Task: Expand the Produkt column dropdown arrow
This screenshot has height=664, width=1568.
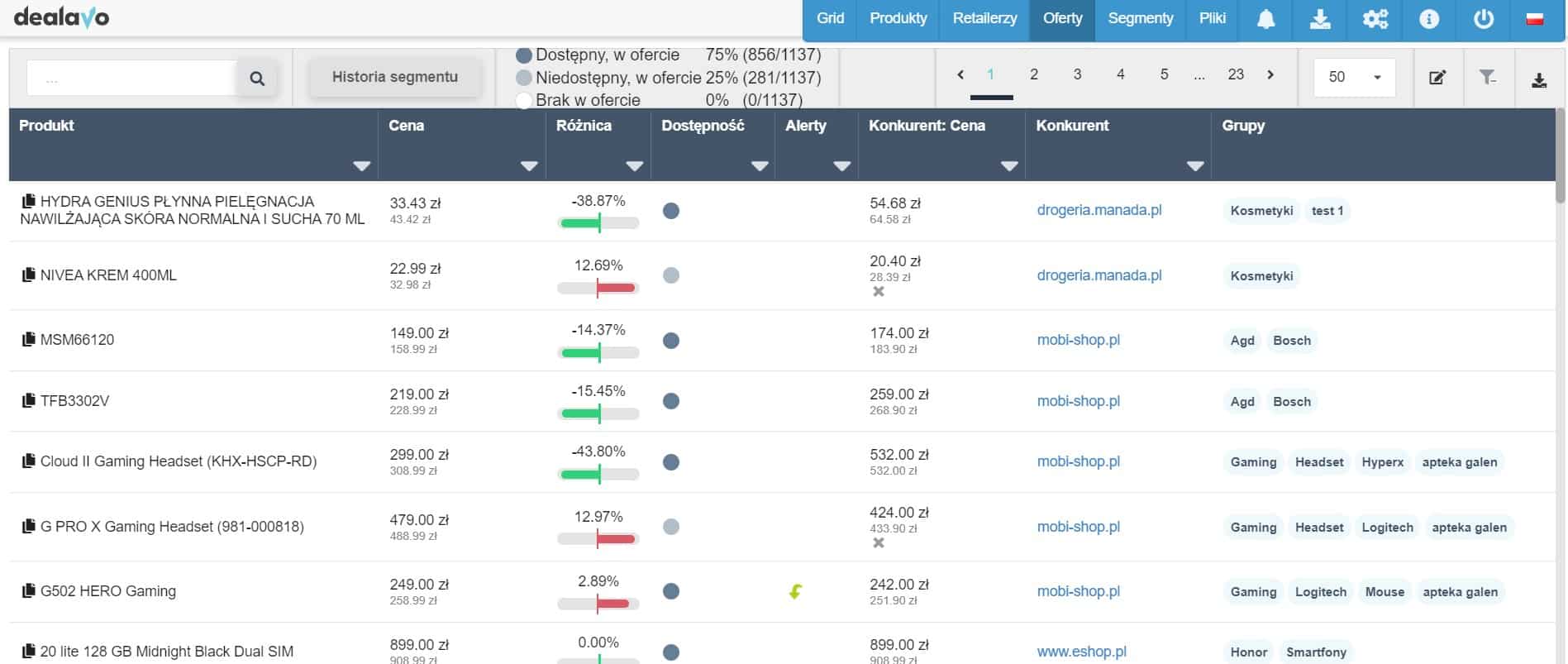Action: [361, 166]
